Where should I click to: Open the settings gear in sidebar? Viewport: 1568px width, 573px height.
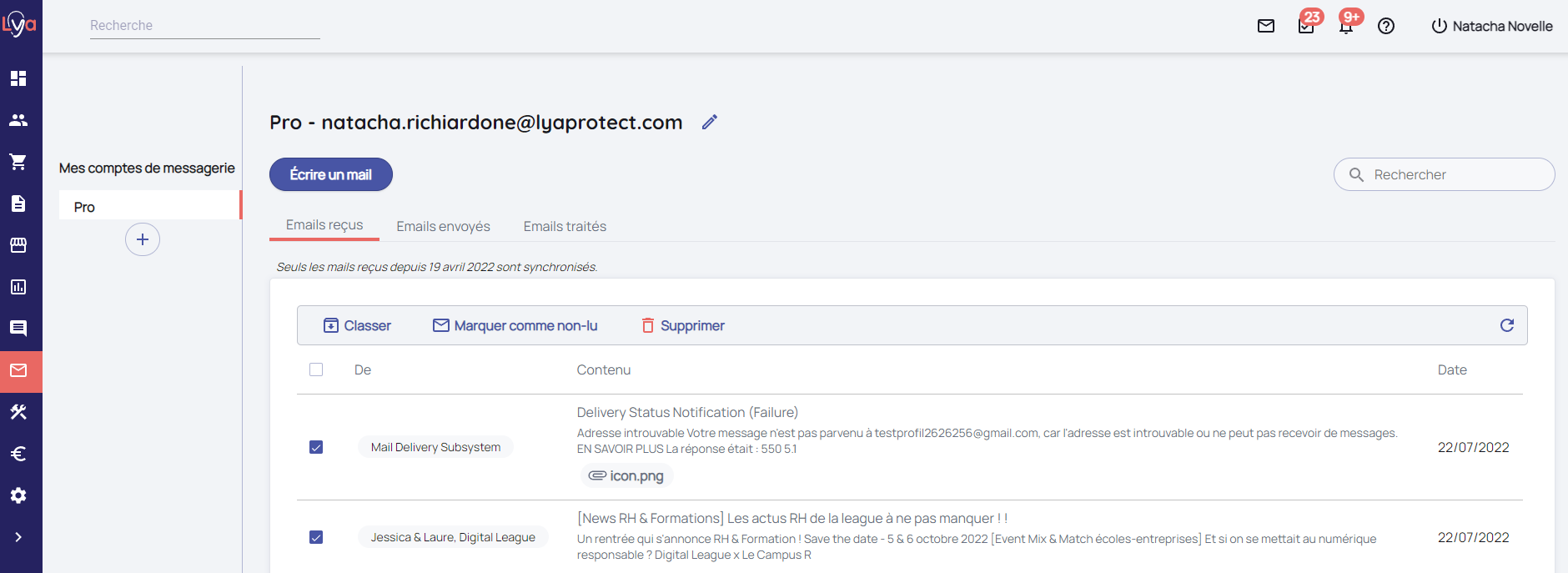point(18,495)
